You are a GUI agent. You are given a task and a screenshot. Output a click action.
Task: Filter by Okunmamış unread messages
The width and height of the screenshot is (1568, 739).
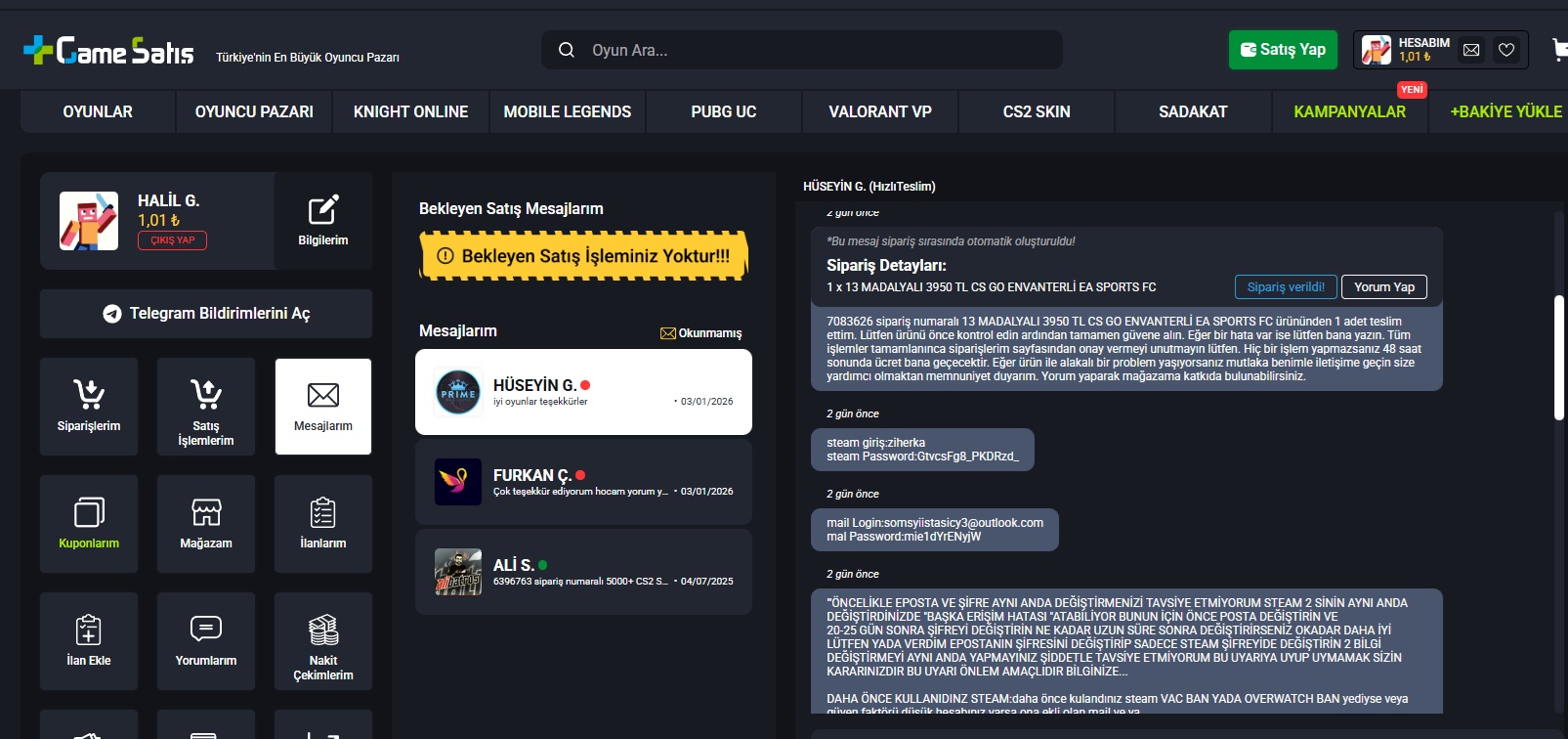click(x=701, y=333)
